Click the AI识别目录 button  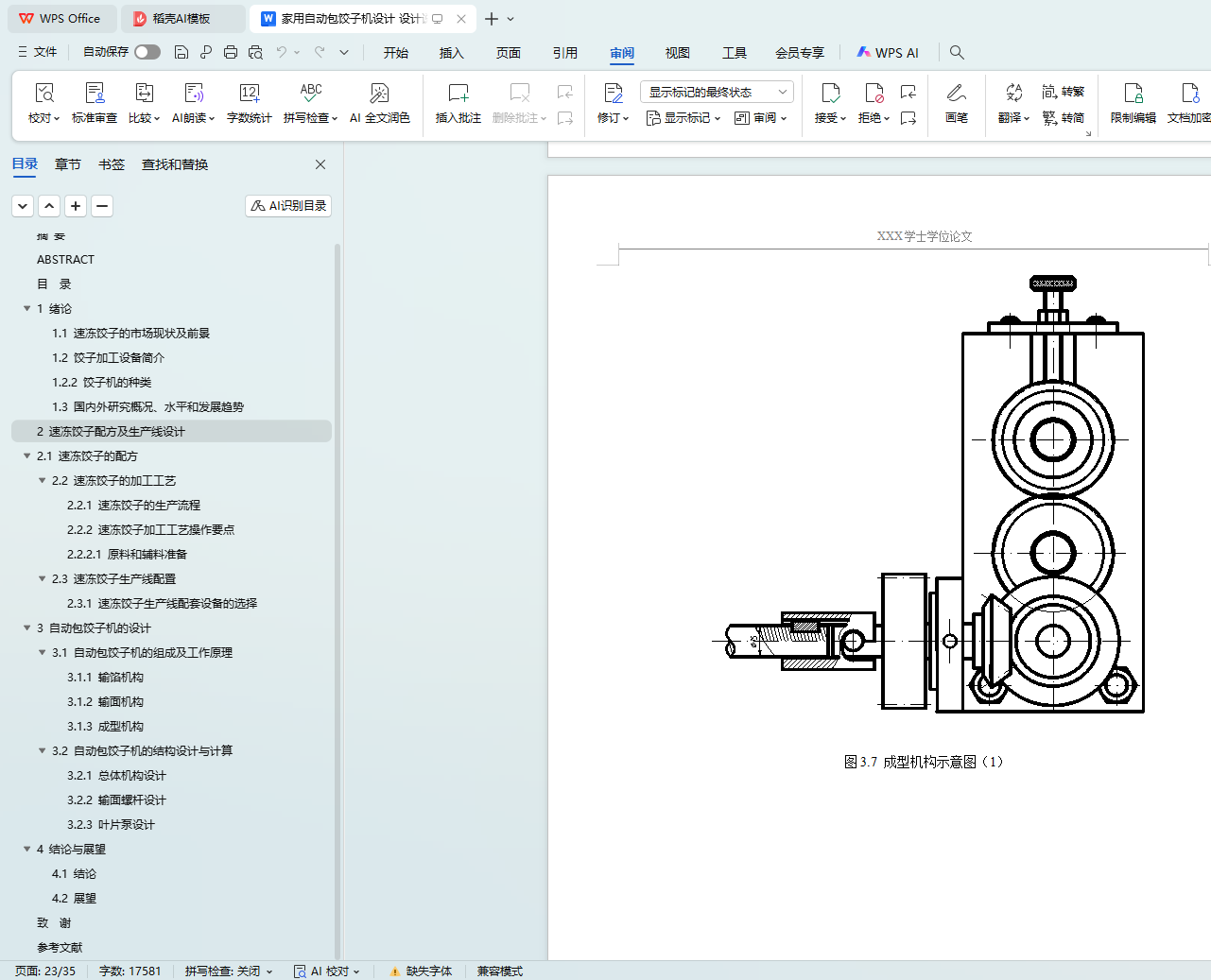click(x=288, y=206)
